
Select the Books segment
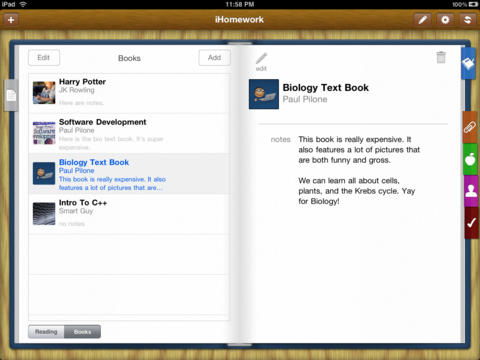coord(82,332)
